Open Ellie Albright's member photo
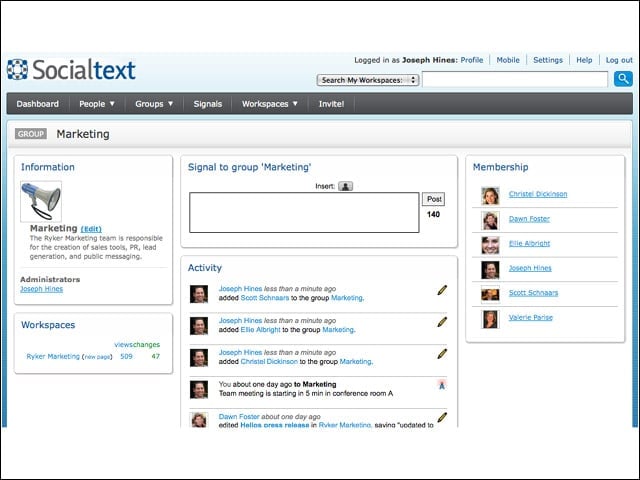The width and height of the screenshot is (640, 480). 490,245
